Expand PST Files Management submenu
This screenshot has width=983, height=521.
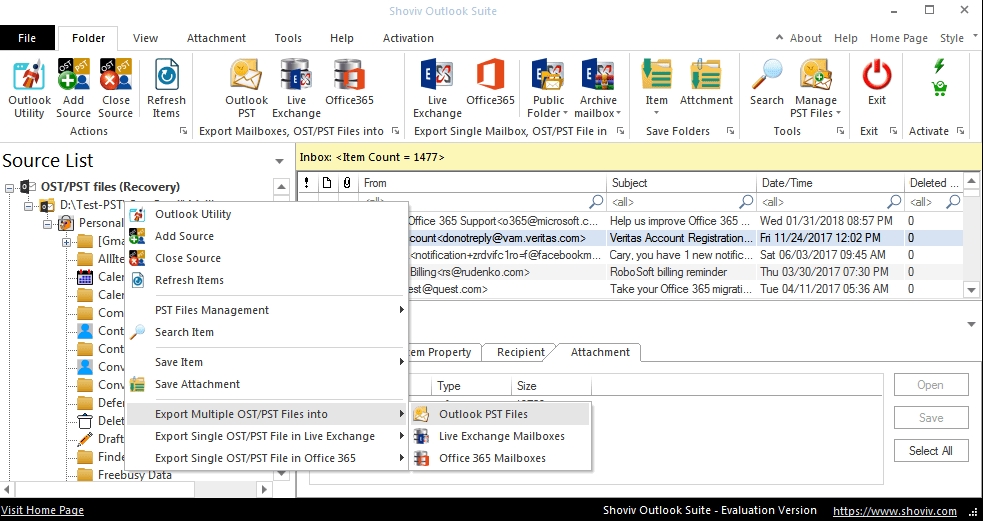click(266, 310)
